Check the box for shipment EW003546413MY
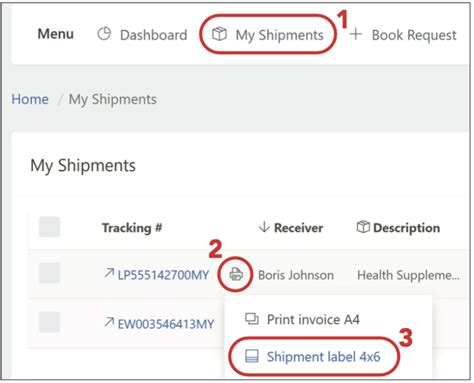Screen dimensions: 474x383 49,322
